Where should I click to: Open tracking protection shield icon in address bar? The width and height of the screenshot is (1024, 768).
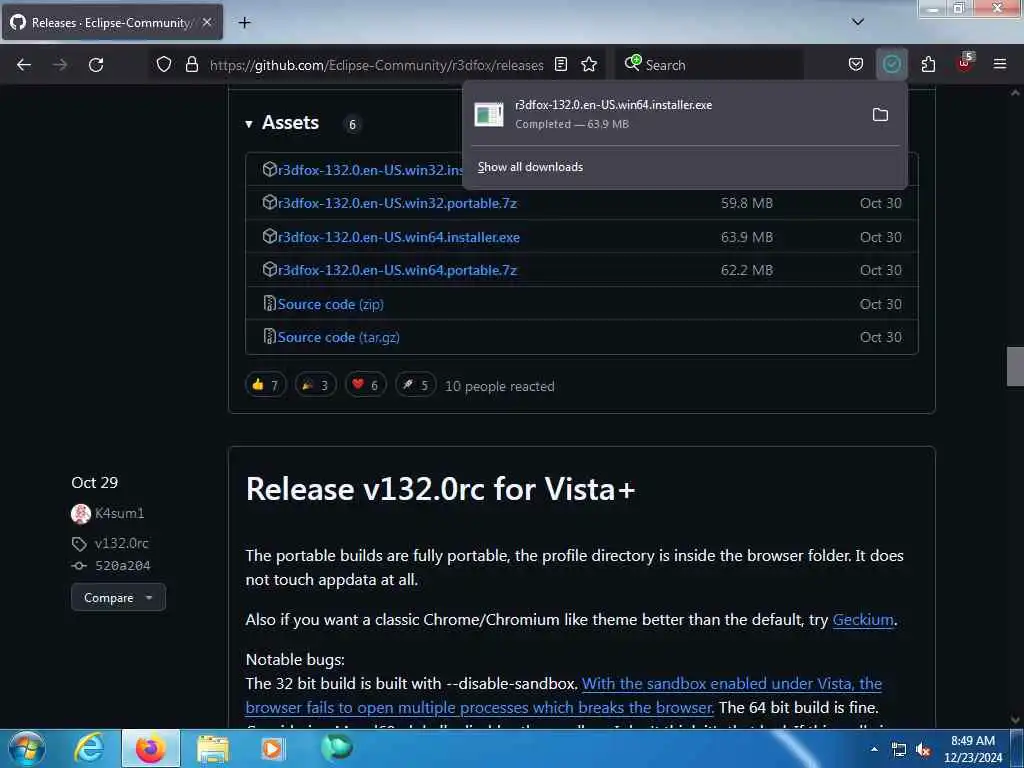tap(164, 64)
